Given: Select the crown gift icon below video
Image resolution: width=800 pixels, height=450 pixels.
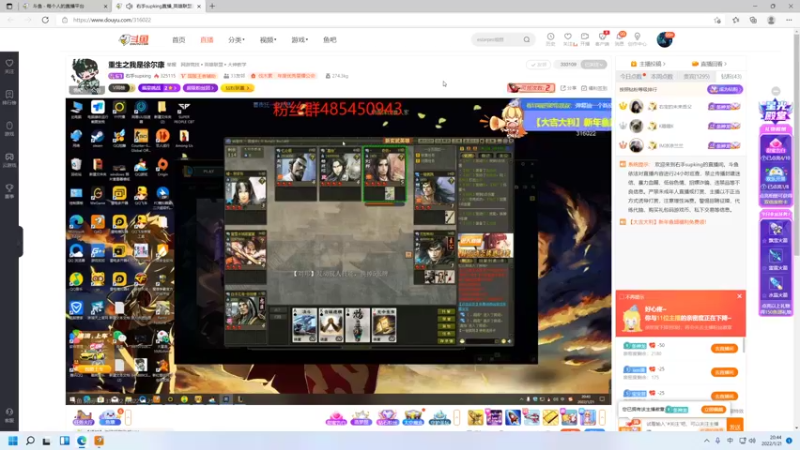Looking at the screenshot, I should [x=361, y=418].
